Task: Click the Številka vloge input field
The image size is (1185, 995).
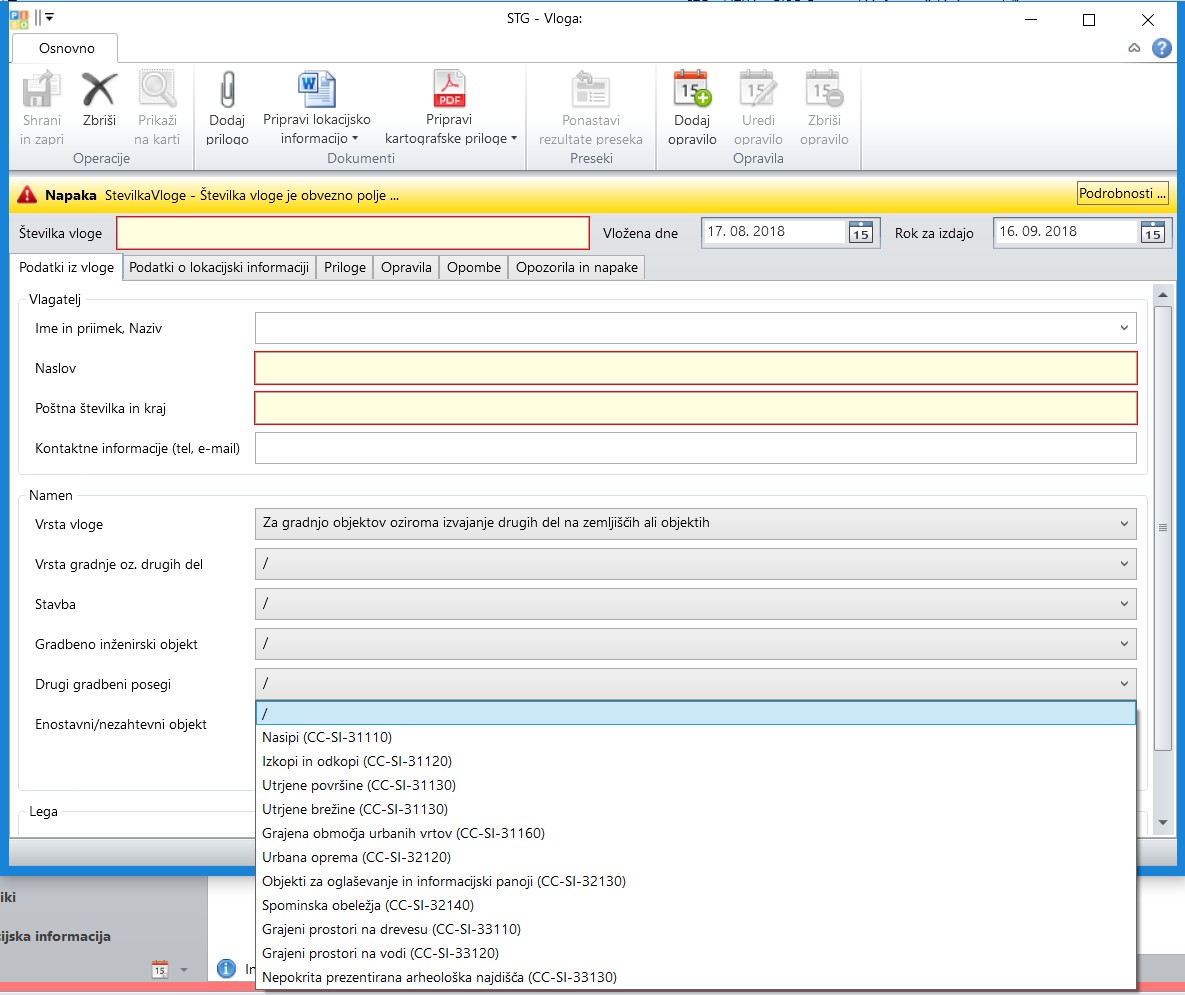Action: 353,233
